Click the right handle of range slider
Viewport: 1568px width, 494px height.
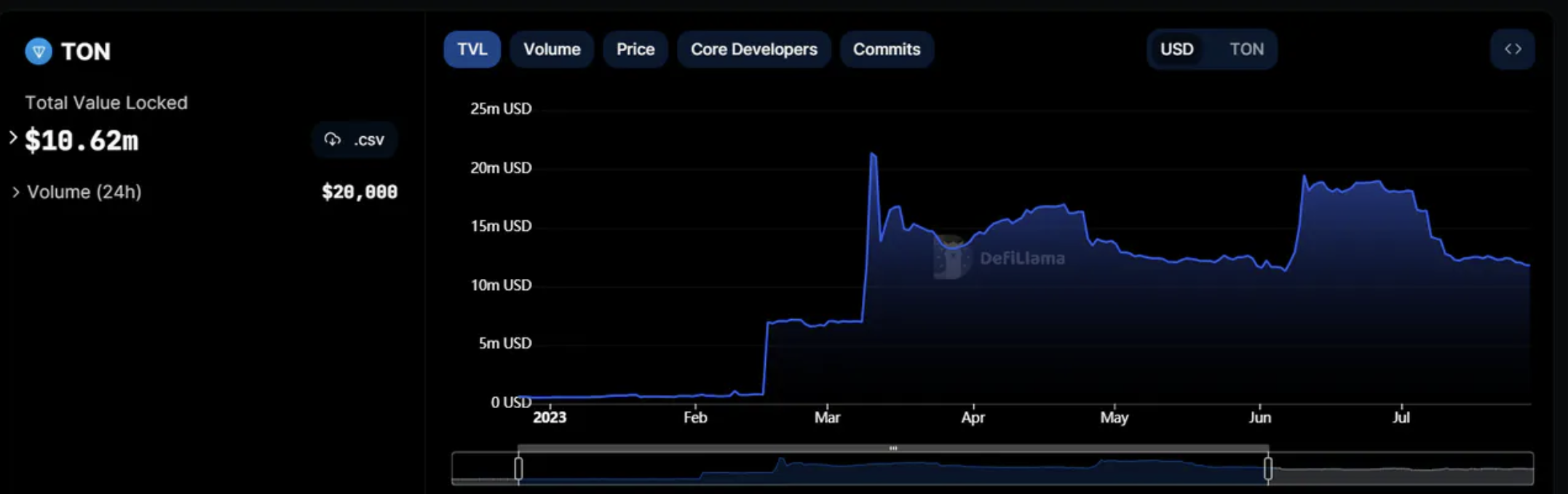click(1268, 468)
